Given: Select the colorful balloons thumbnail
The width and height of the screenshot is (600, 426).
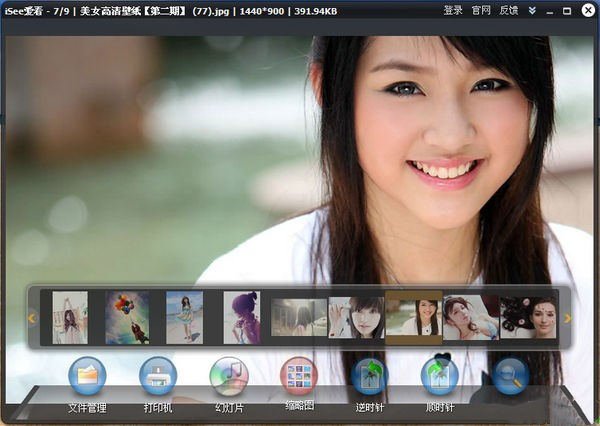Looking at the screenshot, I should [127, 318].
